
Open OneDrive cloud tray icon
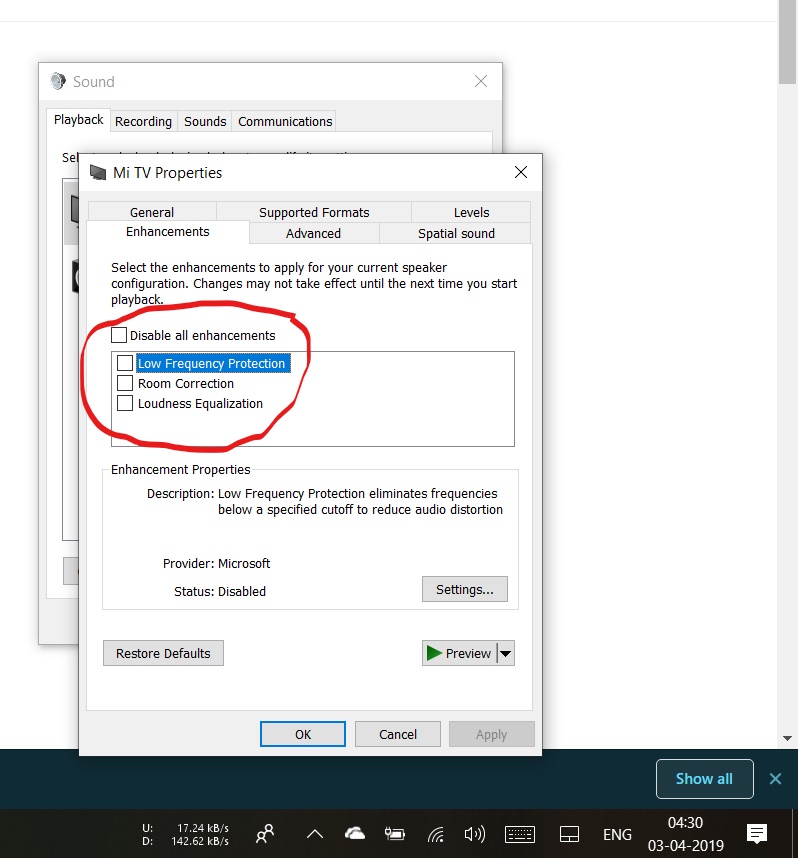click(x=355, y=833)
